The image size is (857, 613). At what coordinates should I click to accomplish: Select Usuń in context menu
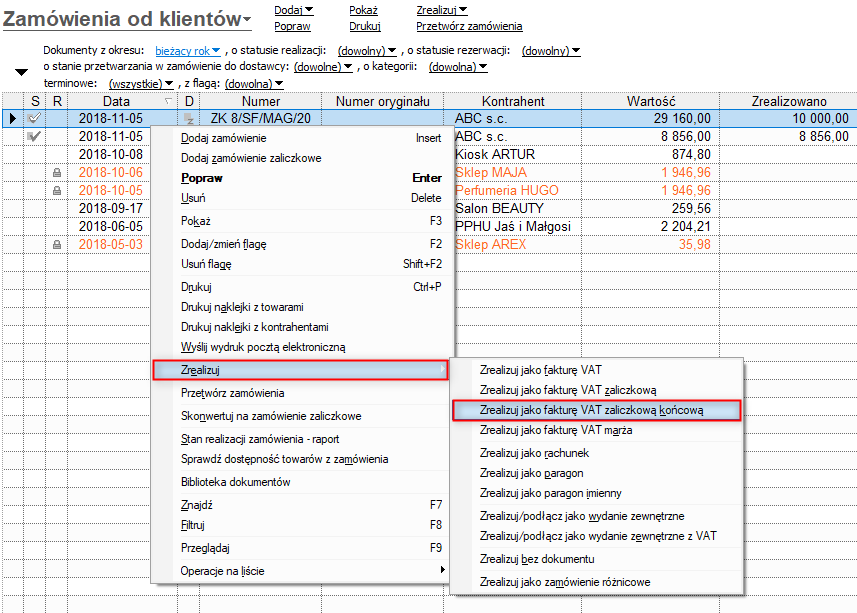click(x=301, y=198)
